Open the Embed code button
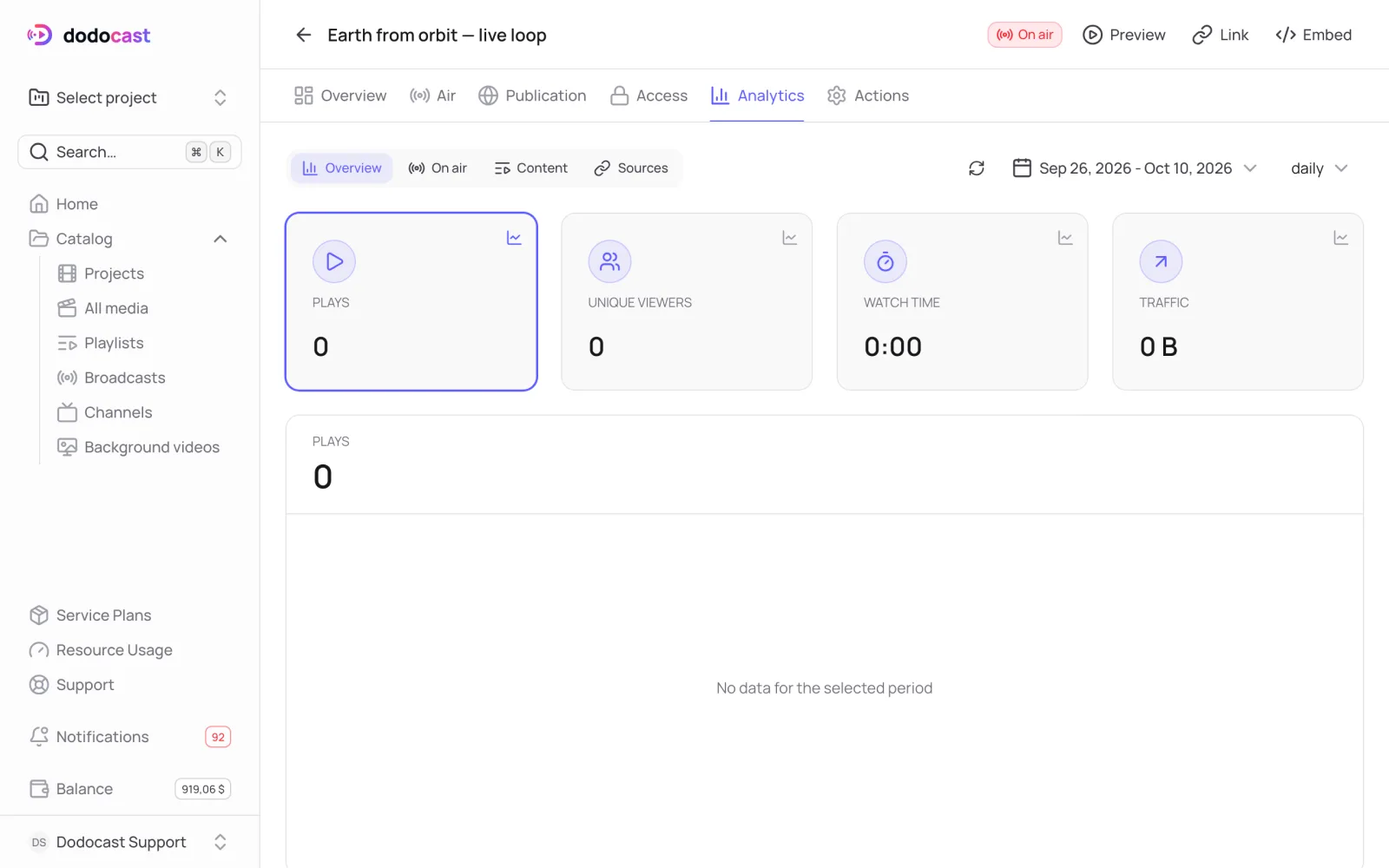The height and width of the screenshot is (868, 1389). pyautogui.click(x=1313, y=35)
